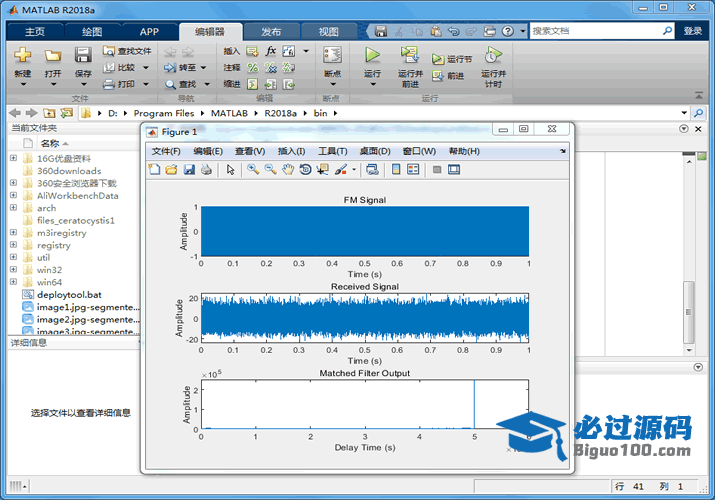Viewport: 715px width, 500px height.
Task: Switch to the 视图 ribbon tab
Action: pos(328,31)
